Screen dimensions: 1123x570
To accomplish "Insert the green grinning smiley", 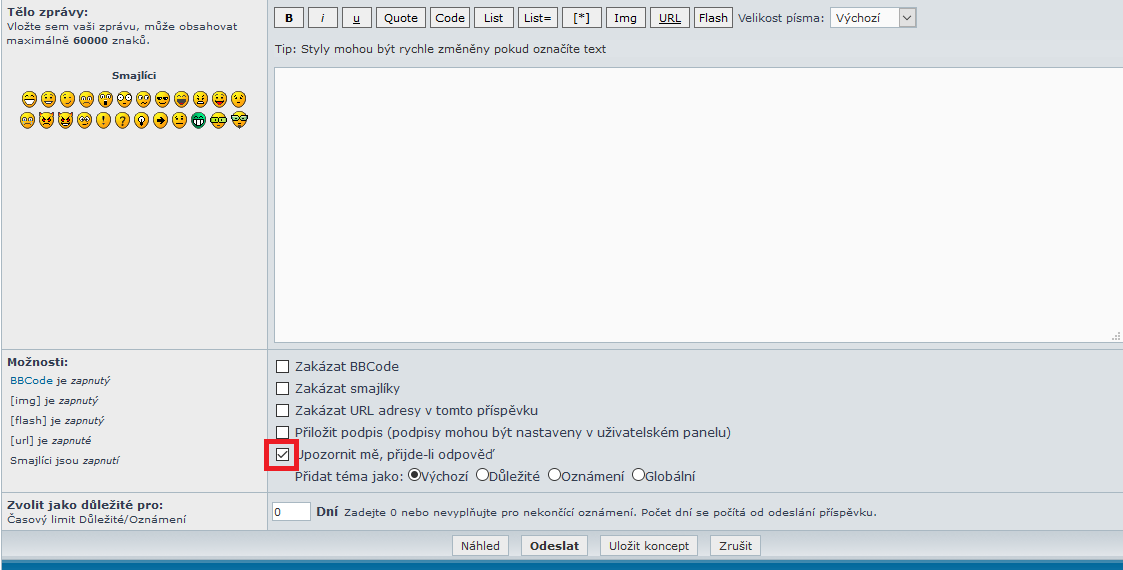I will click(199, 120).
